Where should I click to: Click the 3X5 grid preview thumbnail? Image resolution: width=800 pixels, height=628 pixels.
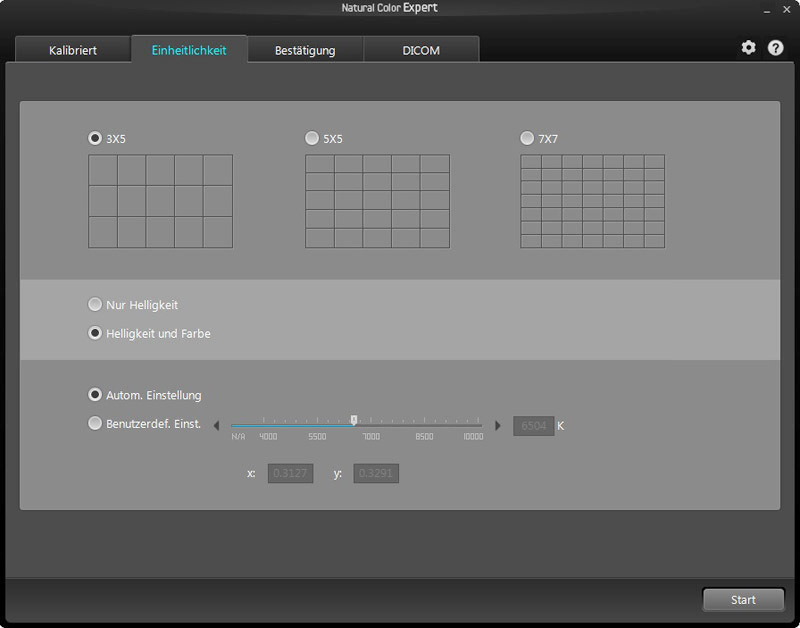click(x=161, y=202)
